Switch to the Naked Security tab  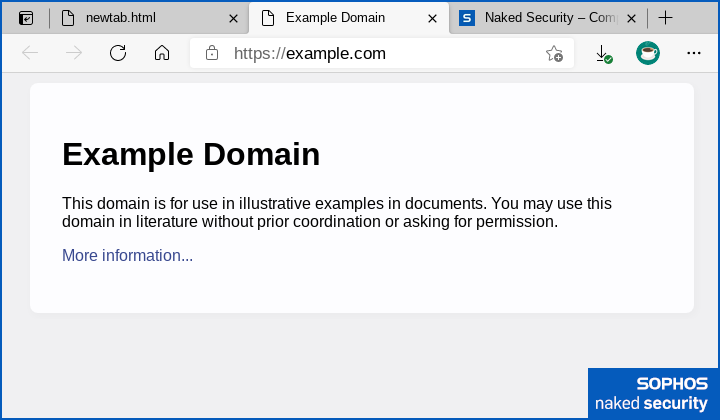coord(540,18)
